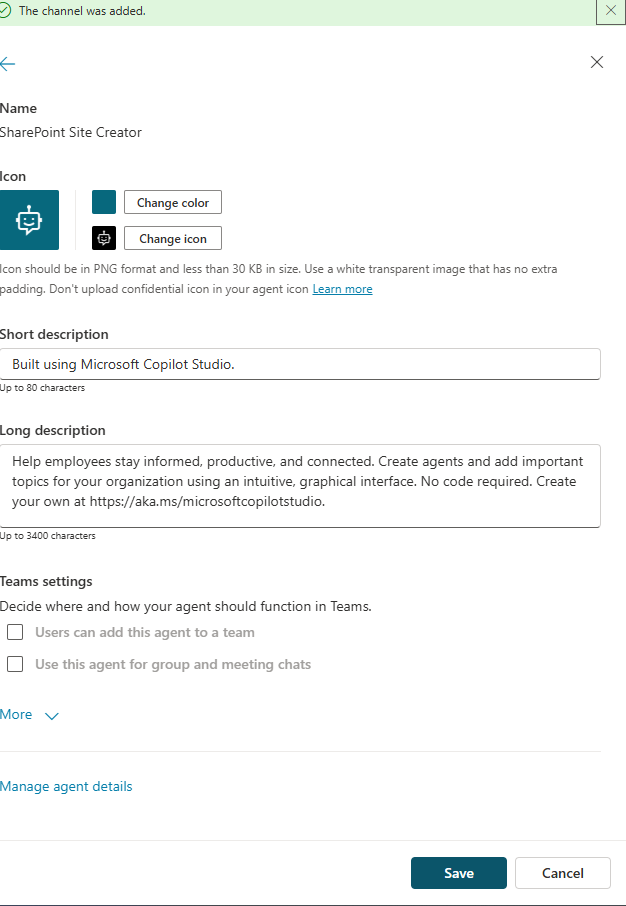Click the small black bot icon preview
626x906 pixels.
tap(104, 238)
